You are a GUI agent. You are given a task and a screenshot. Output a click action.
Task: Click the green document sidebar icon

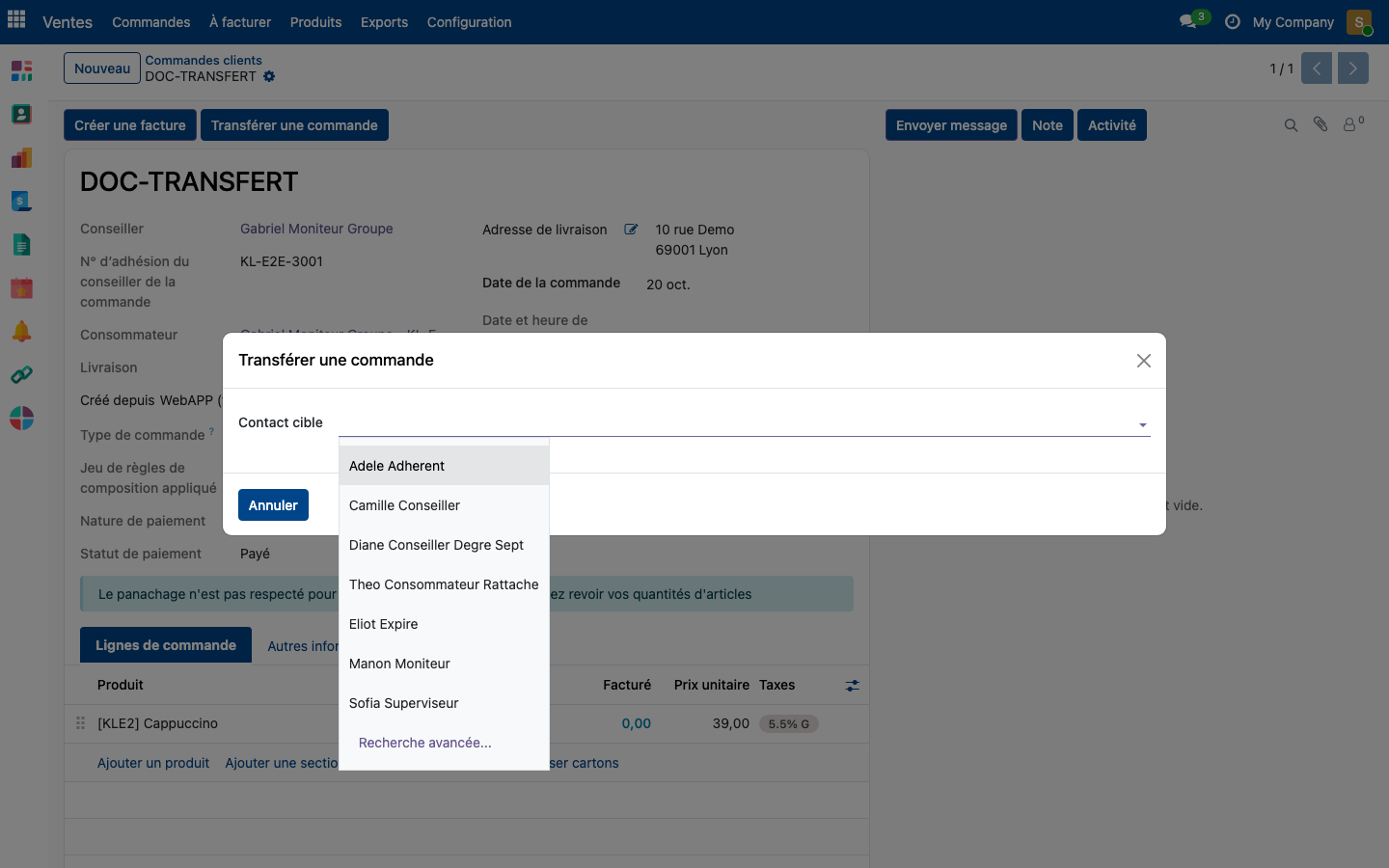pos(21,244)
